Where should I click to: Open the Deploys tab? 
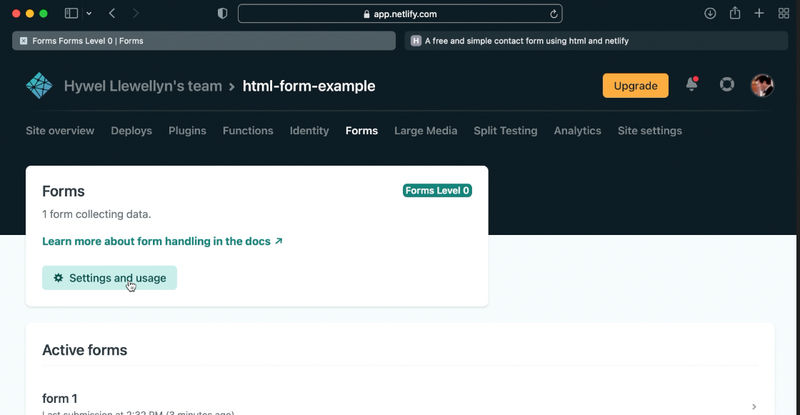pyautogui.click(x=132, y=131)
